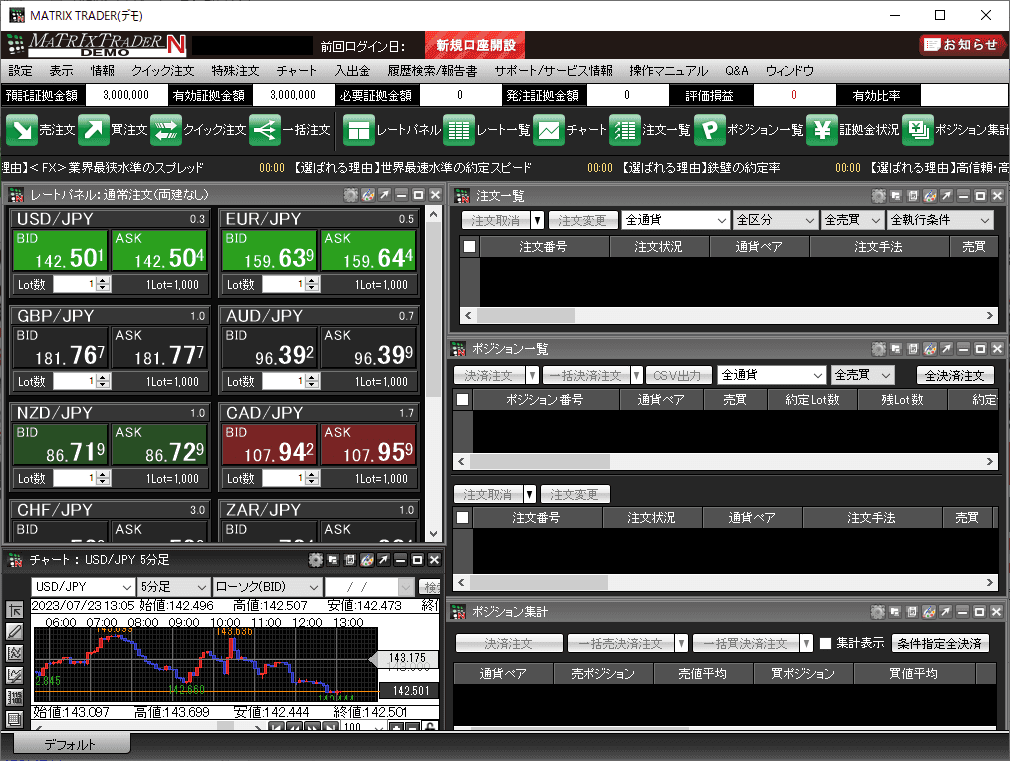Switch to the デフォルト layout tab
Viewport: 1010px width, 761px height.
click(70, 744)
